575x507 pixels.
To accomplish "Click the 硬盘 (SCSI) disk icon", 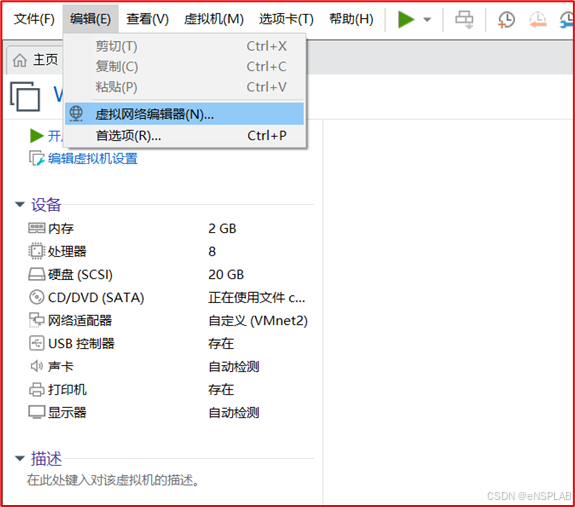I will 37,274.
